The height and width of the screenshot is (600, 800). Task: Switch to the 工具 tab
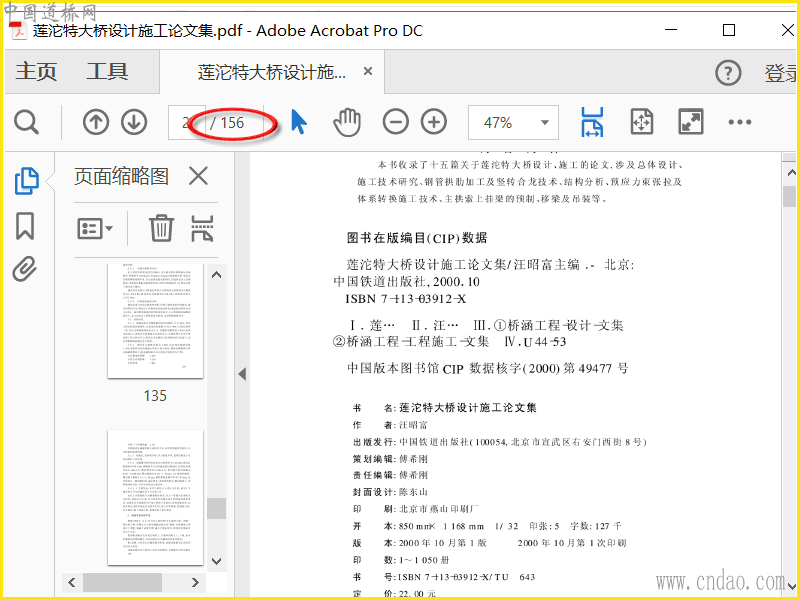107,71
